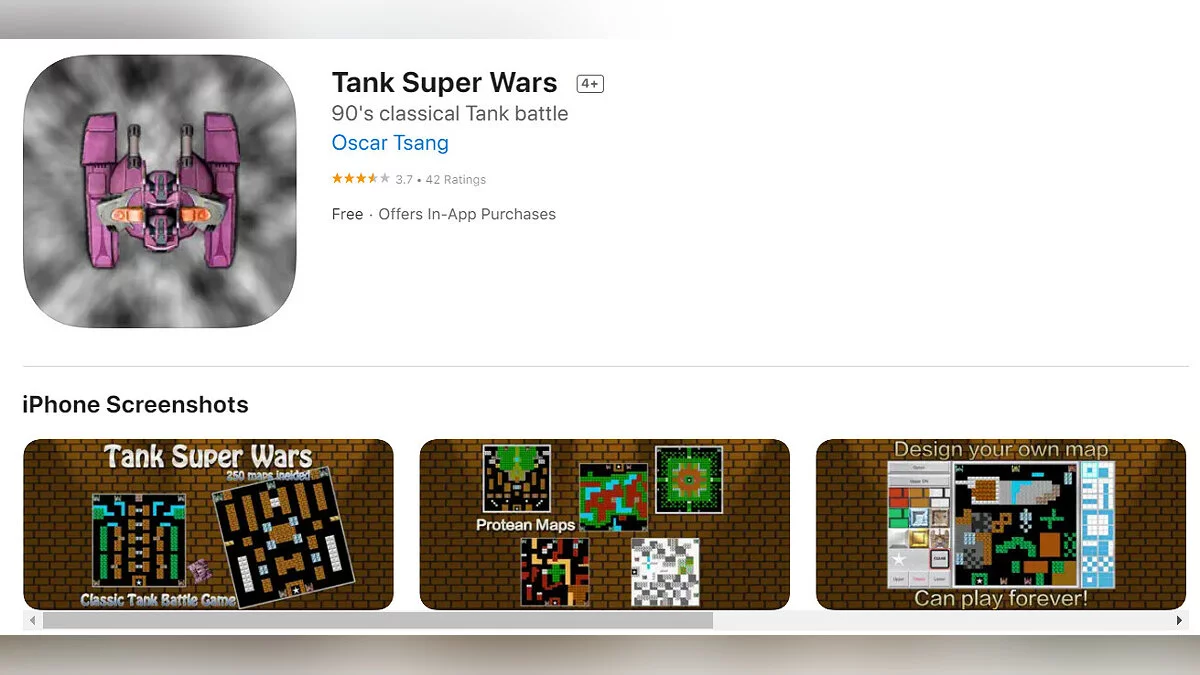Open the Design your own map screenshot
The height and width of the screenshot is (675, 1200).
[1001, 524]
